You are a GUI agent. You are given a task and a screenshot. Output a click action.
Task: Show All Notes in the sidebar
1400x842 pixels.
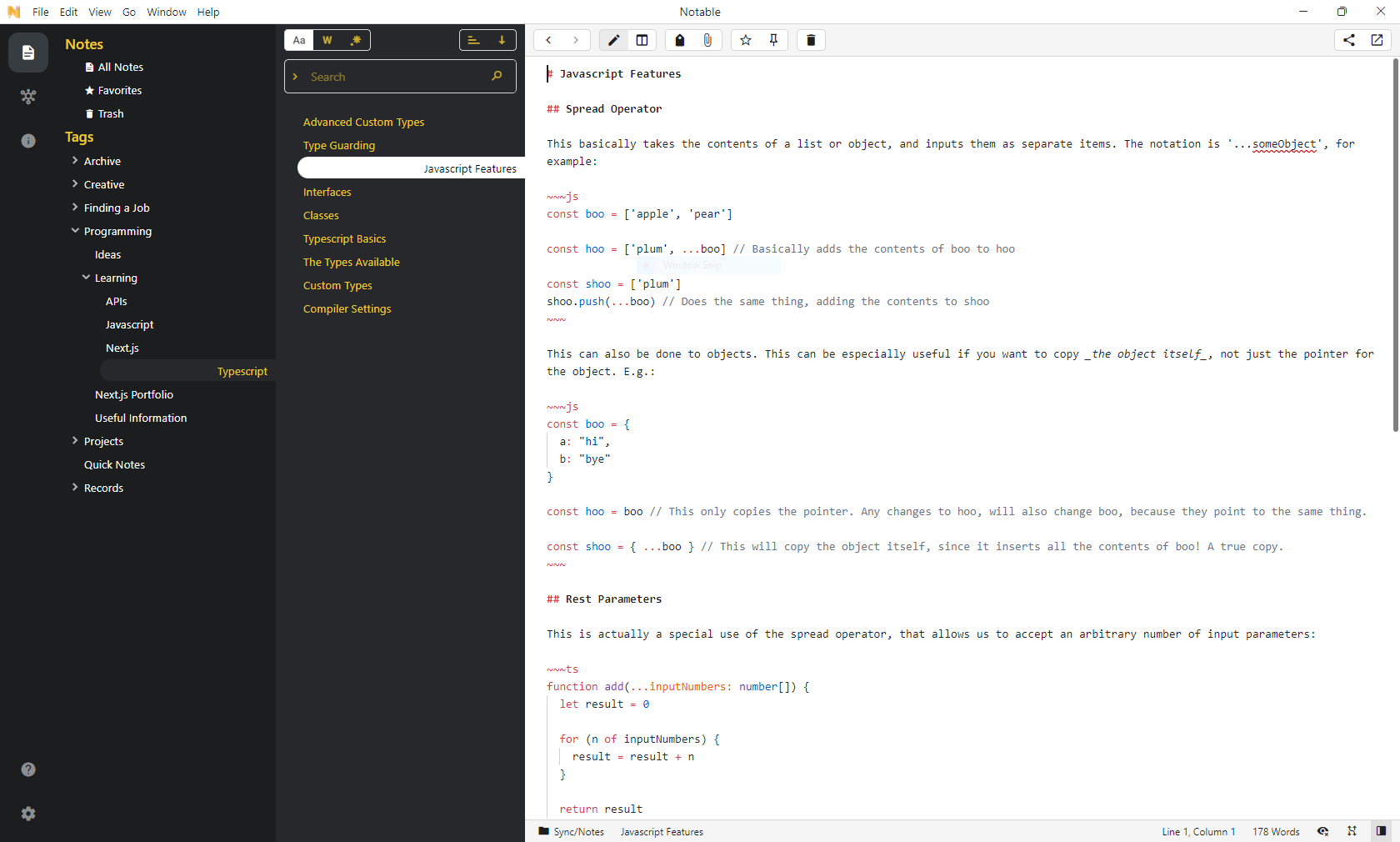point(120,67)
